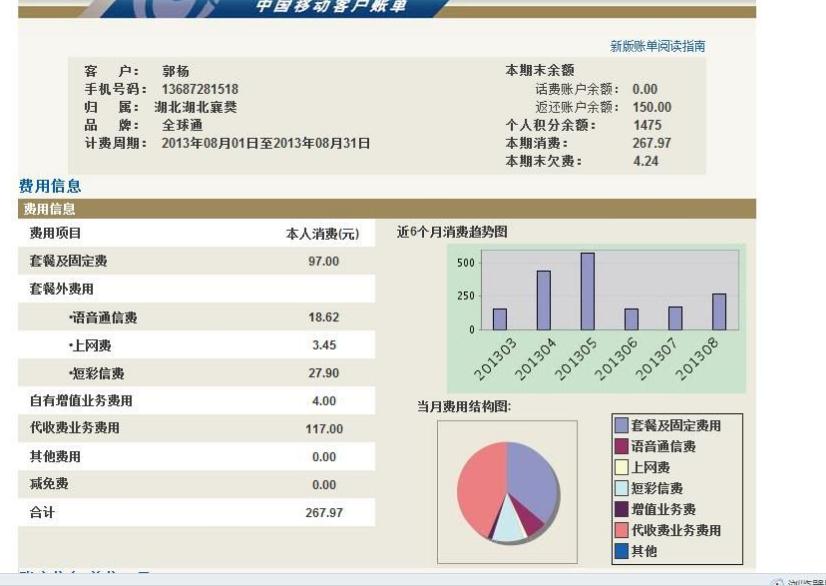Click the 上网费 legend color swatch
This screenshot has height=586, width=826.
coord(622,467)
